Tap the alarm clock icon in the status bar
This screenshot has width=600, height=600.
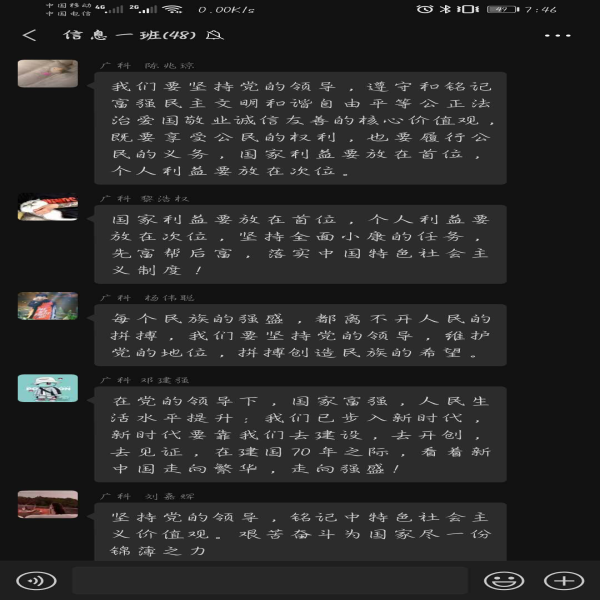(x=424, y=9)
